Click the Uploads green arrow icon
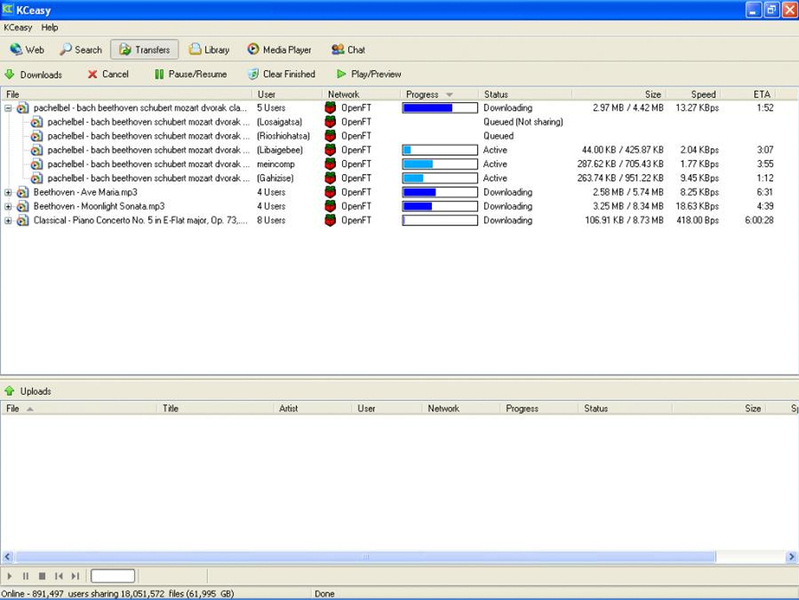The height and width of the screenshot is (600, 799). tap(10, 391)
